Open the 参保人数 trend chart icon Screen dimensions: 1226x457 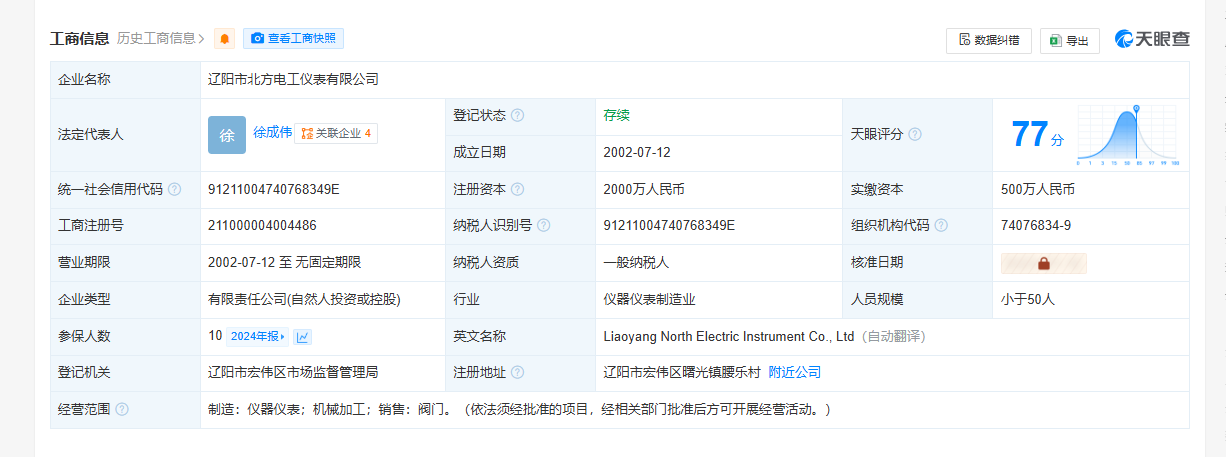(x=303, y=337)
